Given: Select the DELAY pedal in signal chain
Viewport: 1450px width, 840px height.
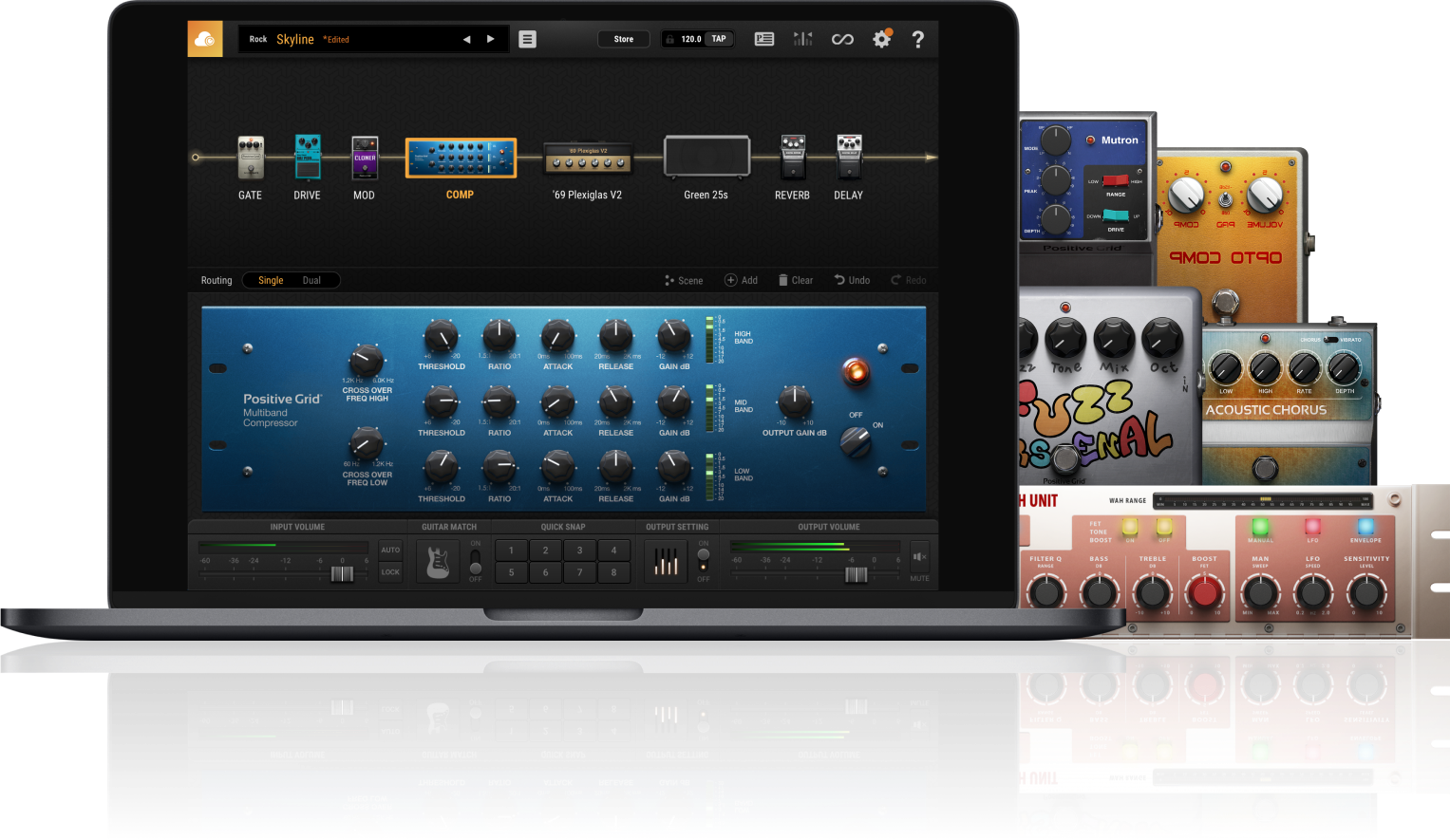Looking at the screenshot, I should 849,158.
